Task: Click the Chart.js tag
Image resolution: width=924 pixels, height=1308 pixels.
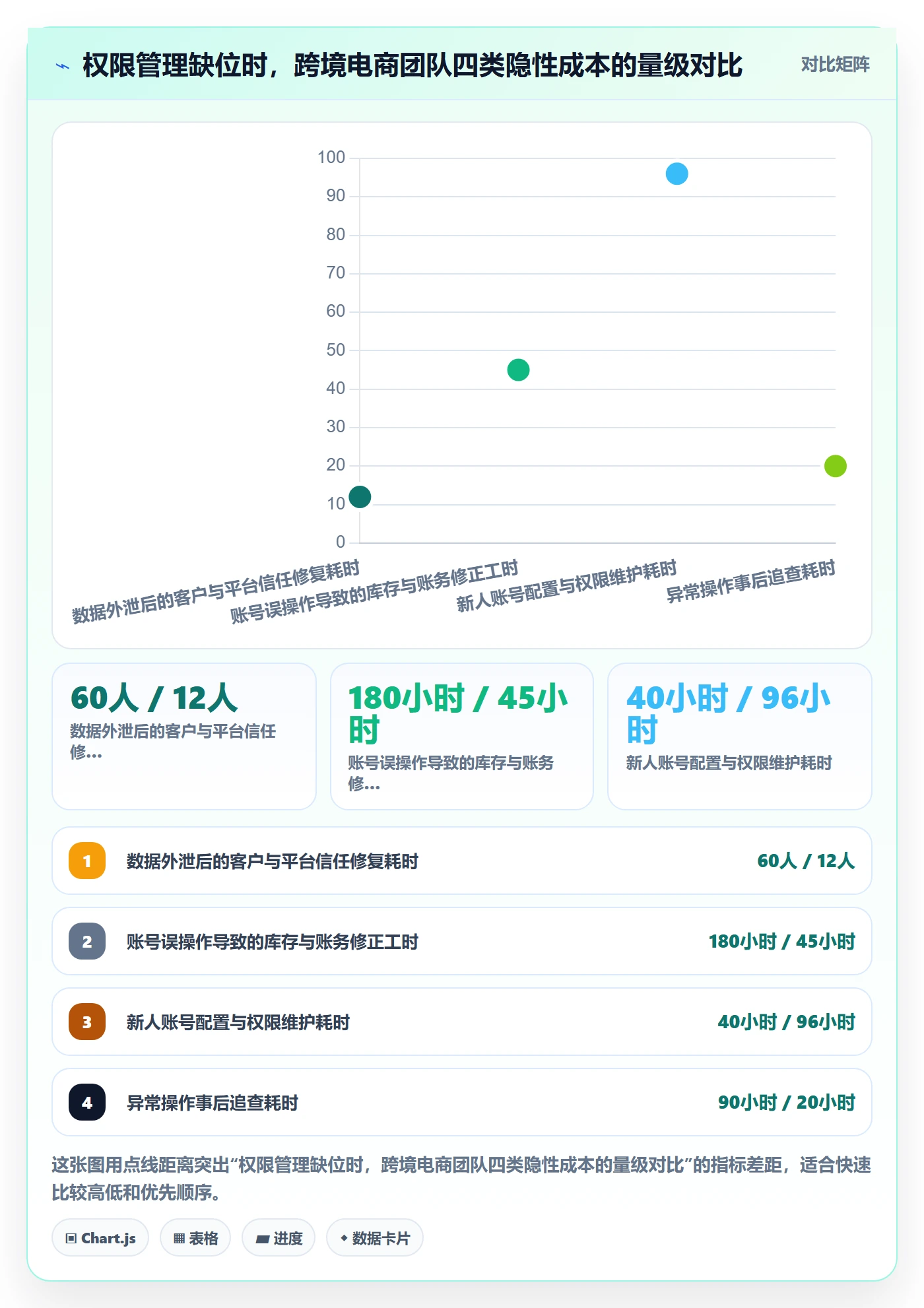Action: (100, 1238)
